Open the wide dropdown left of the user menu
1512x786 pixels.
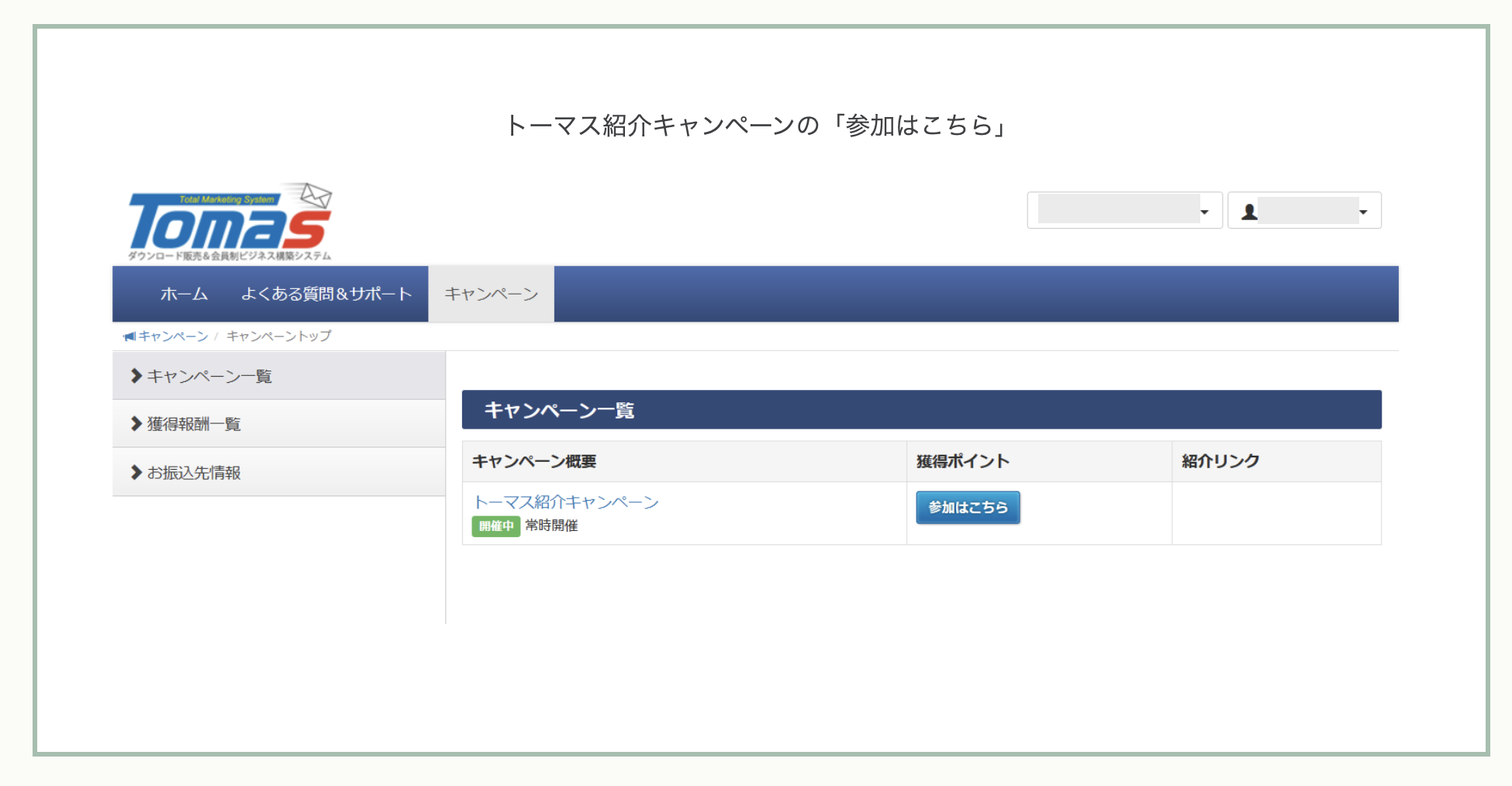tap(1124, 211)
